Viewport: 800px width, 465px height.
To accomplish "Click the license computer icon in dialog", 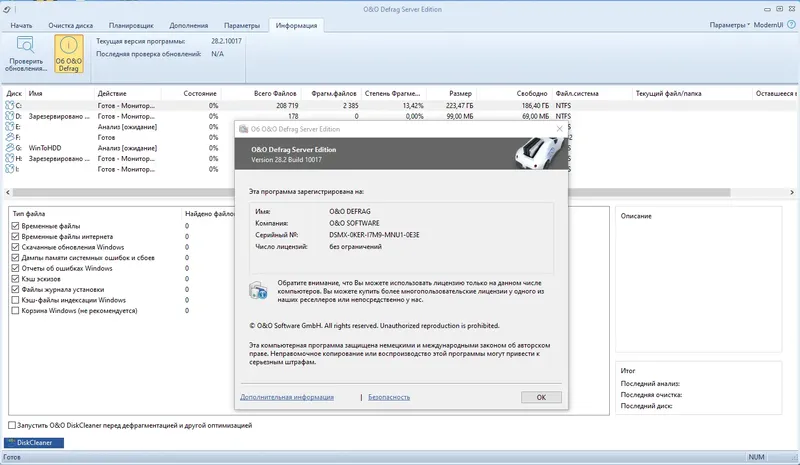I will (x=258, y=290).
